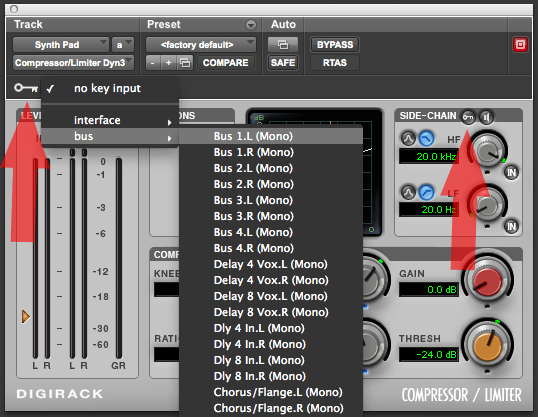Open the Compressor/Limiter Dyn3 plug-in selector
Screen dimensions: 538x417
73,63
